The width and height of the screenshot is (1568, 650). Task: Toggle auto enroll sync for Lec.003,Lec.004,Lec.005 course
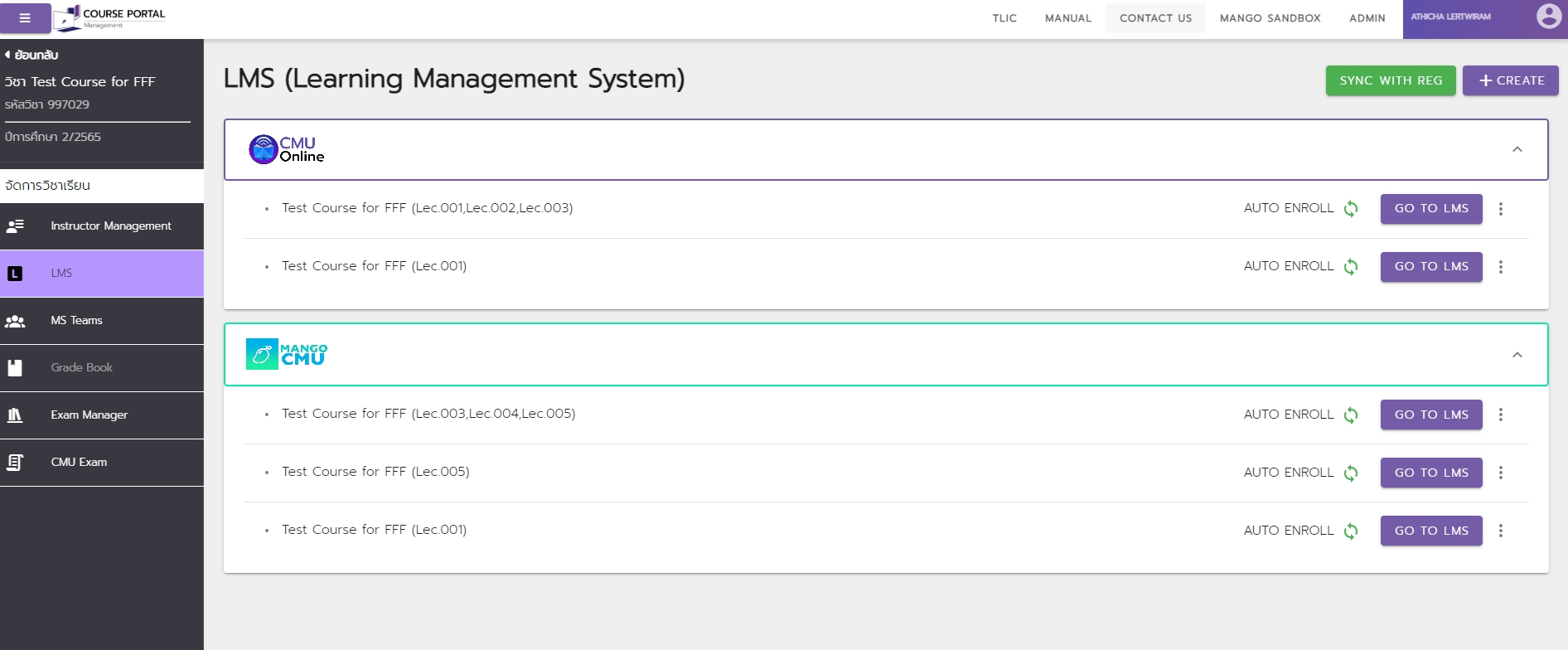[x=1351, y=415]
